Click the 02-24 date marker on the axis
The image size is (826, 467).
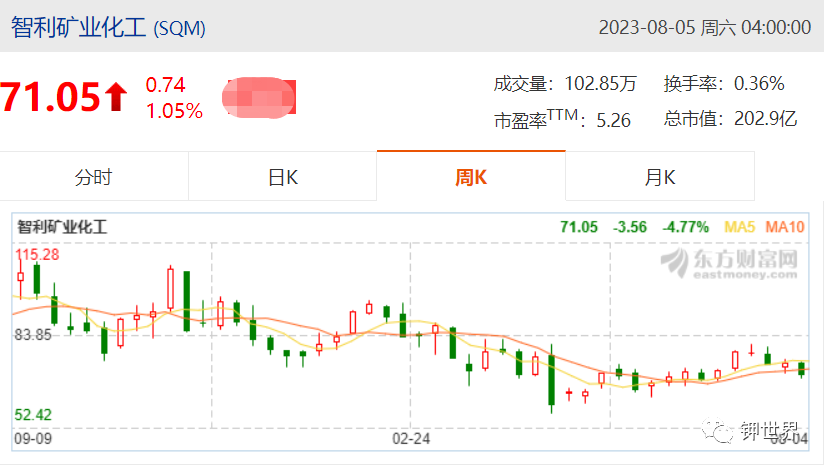pyautogui.click(x=411, y=439)
